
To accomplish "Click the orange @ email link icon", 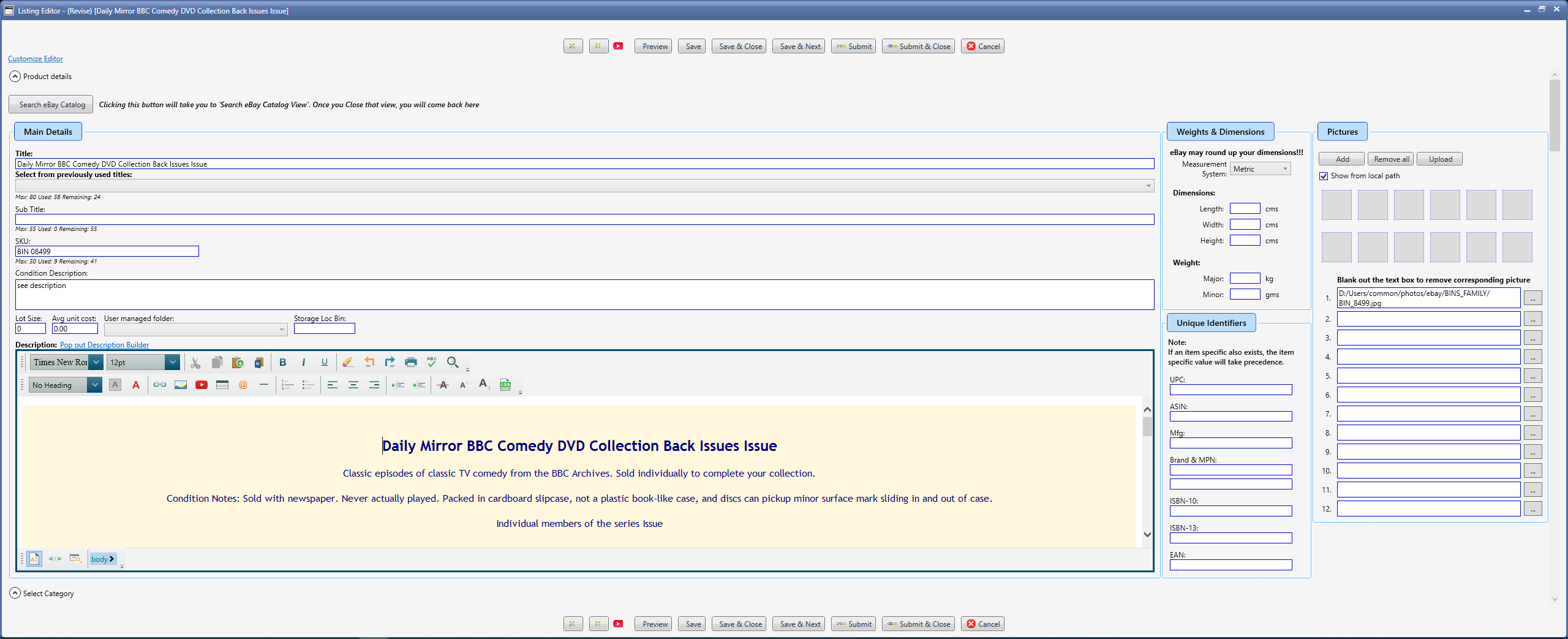I will coord(243,385).
